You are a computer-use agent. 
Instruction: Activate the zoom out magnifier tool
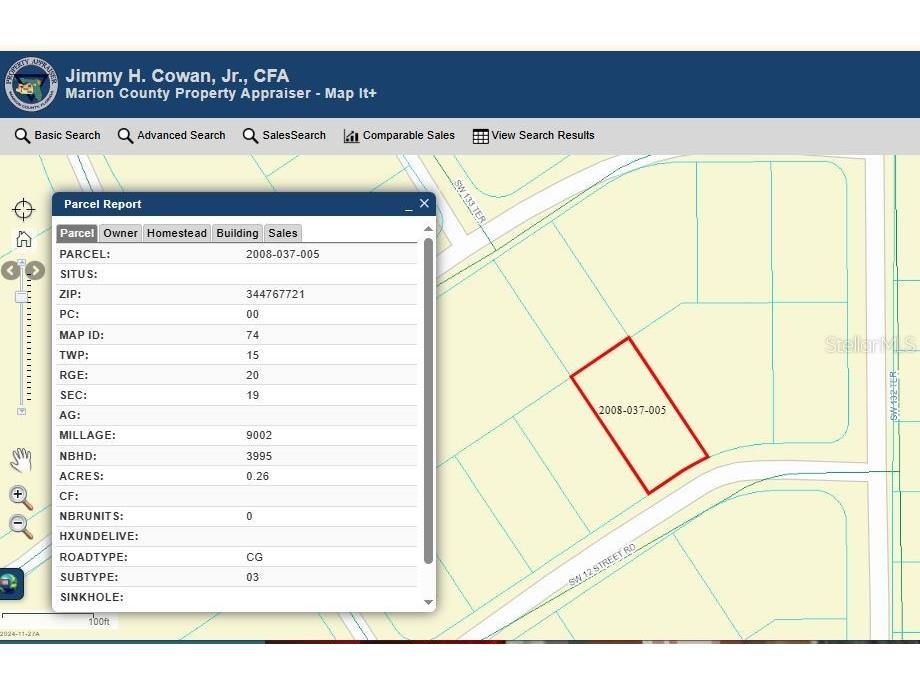point(21,526)
